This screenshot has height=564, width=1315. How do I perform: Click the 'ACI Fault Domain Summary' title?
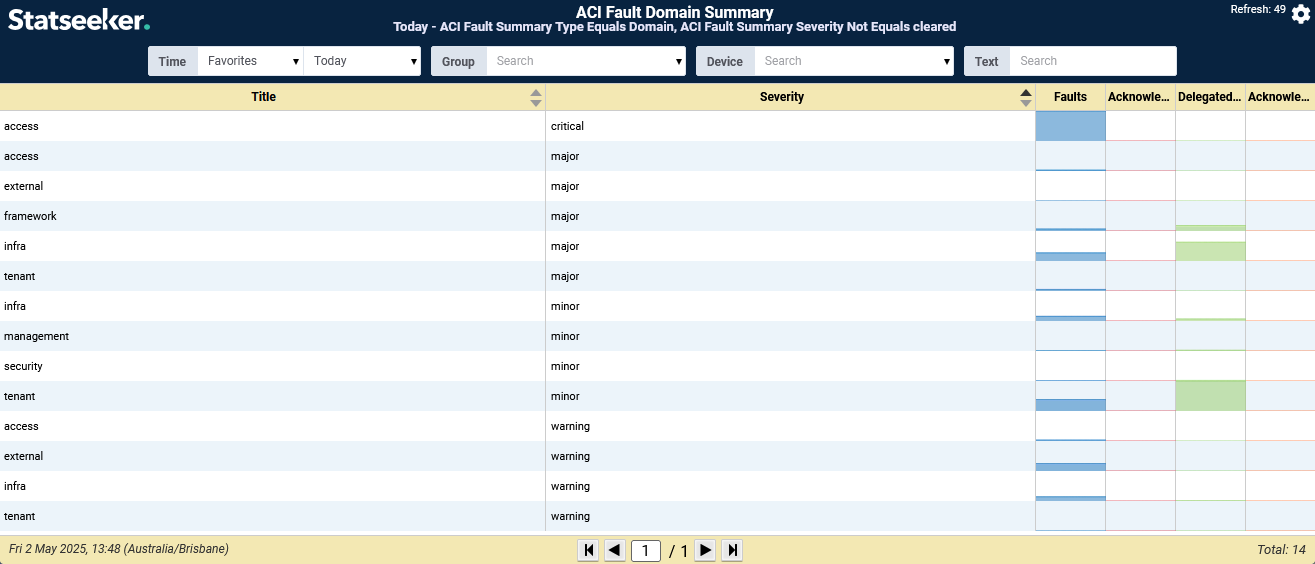point(674,12)
